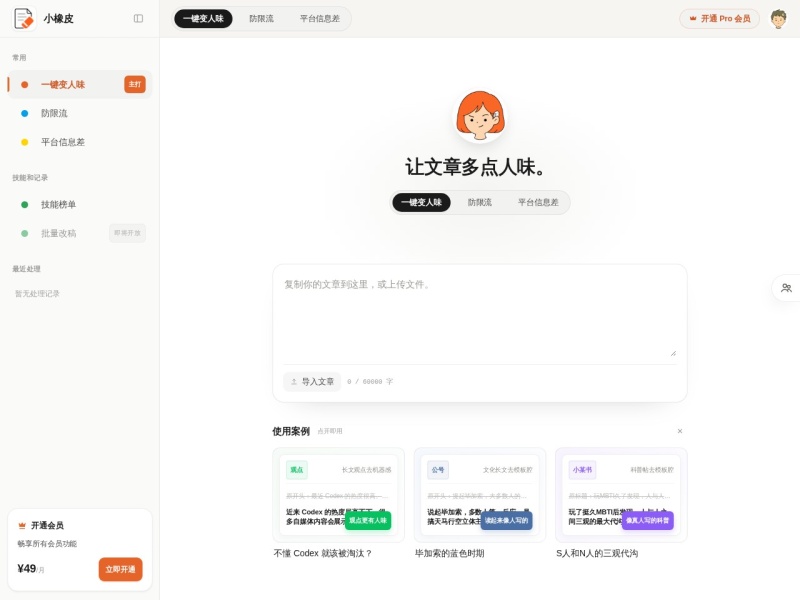
Task: Click the 读起来像人写的 blue tag
Action: [x=506, y=520]
